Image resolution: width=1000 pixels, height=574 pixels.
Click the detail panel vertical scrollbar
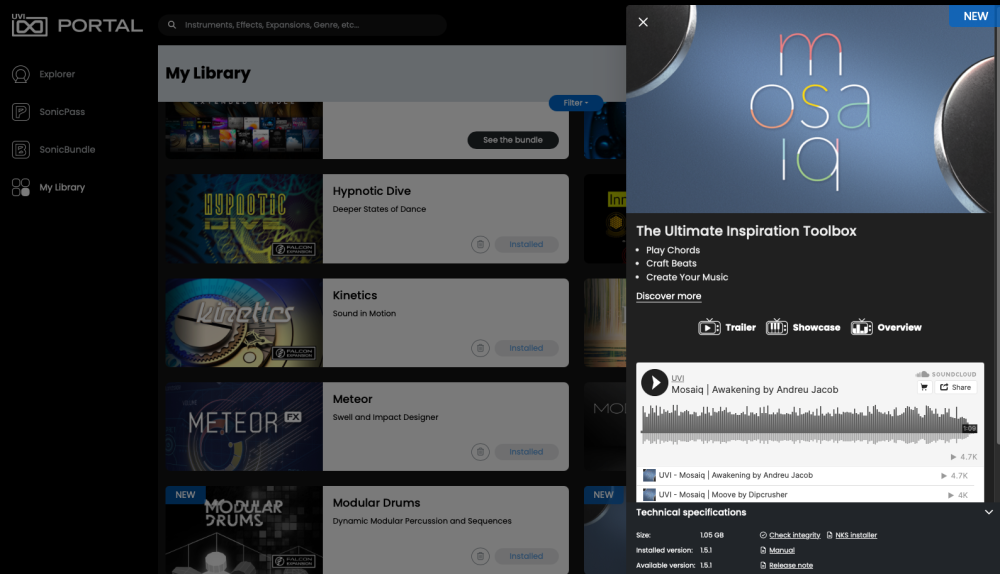(997, 223)
